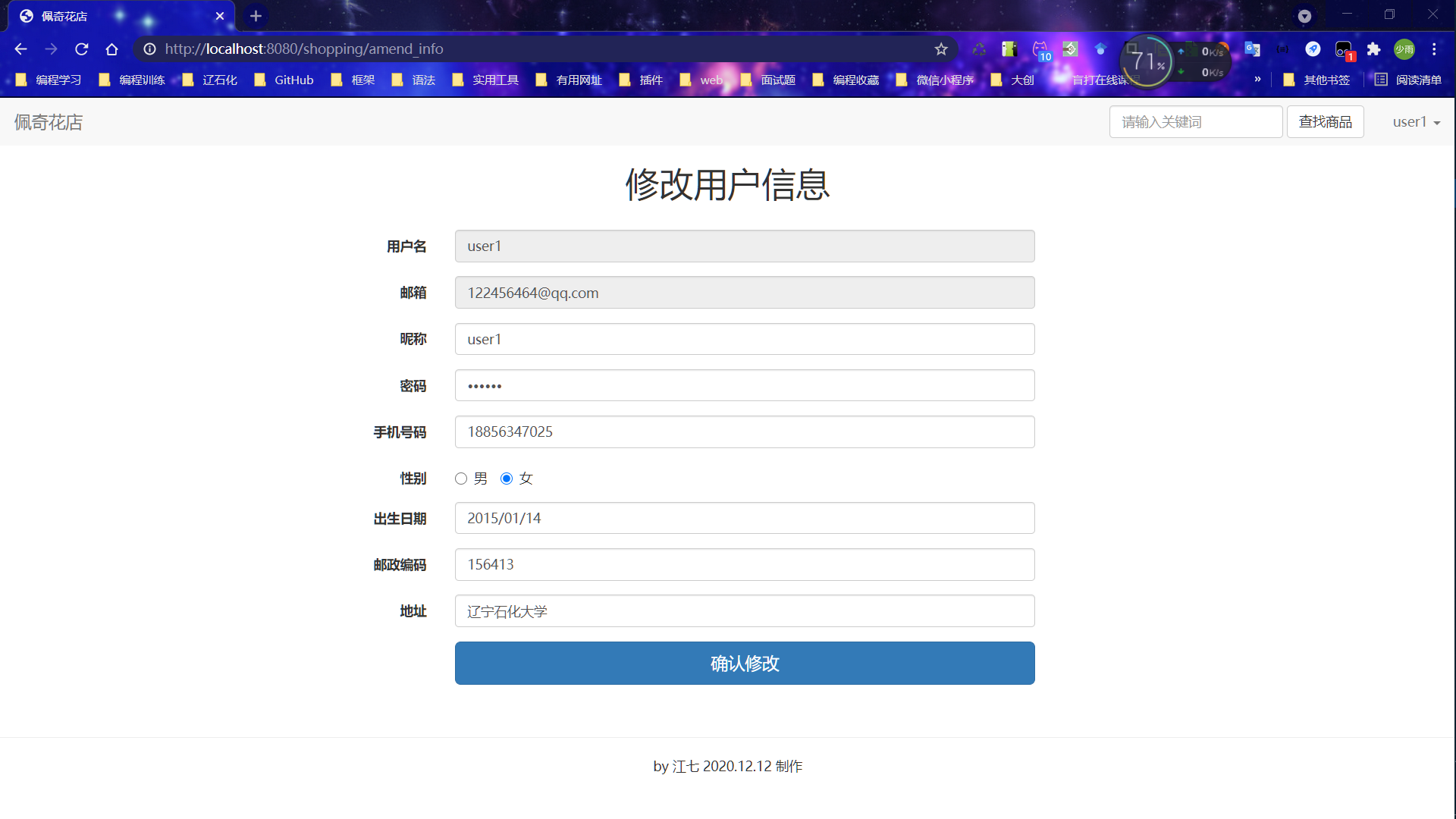Click the 查找商品 search button

[1325, 122]
